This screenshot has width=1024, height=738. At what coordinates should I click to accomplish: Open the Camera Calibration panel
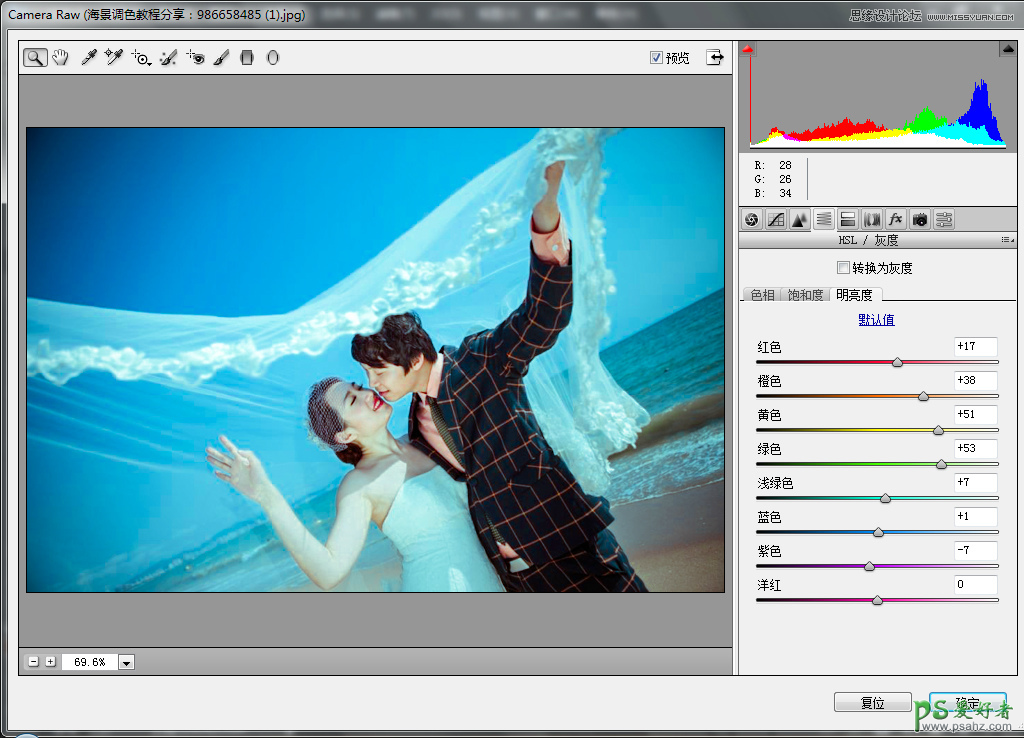[919, 219]
